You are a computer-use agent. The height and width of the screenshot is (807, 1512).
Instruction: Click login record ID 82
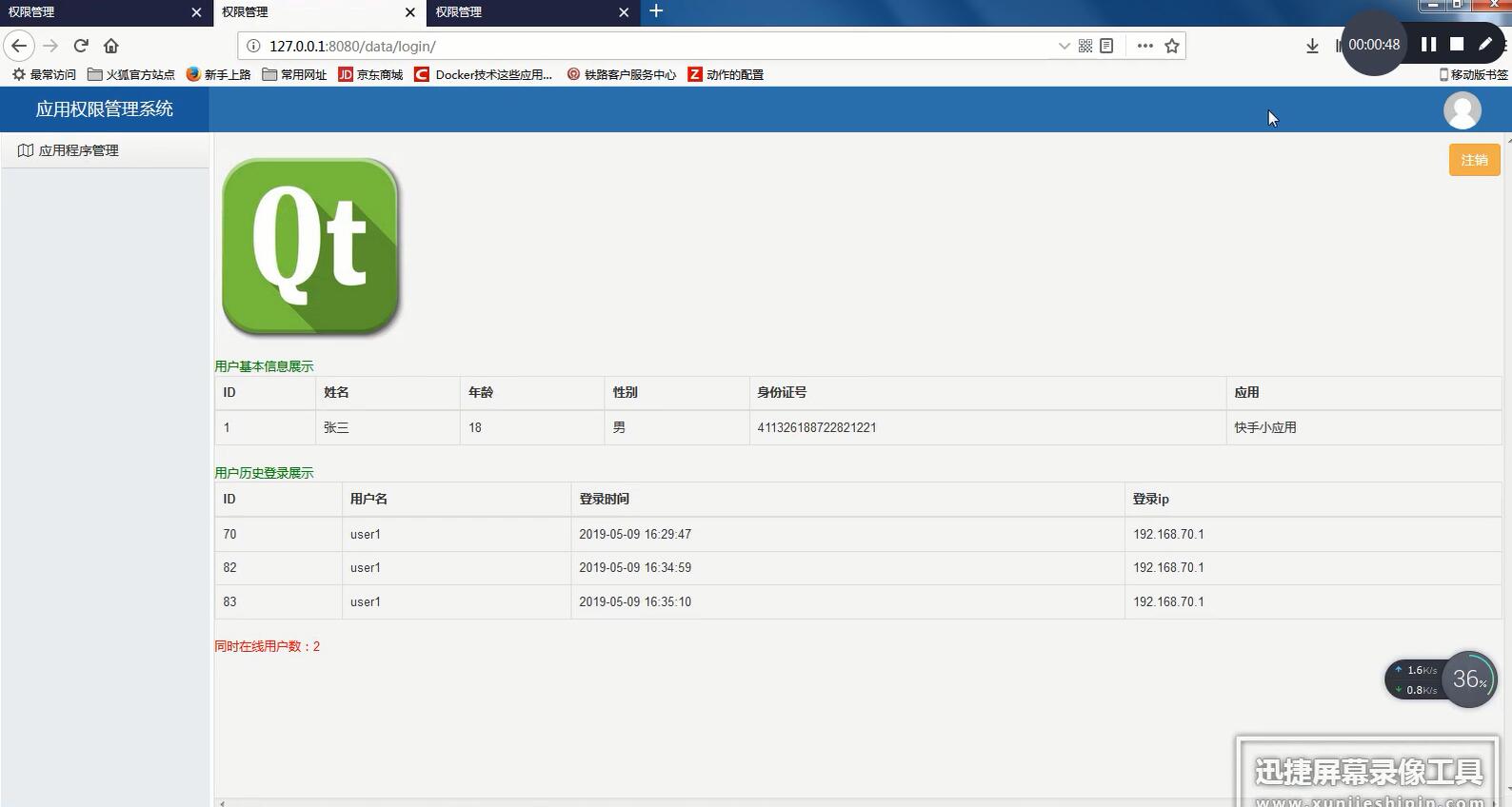point(229,567)
